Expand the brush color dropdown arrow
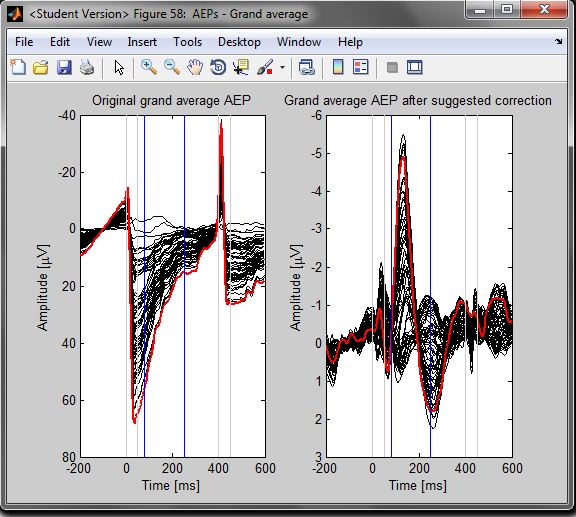 click(282, 68)
